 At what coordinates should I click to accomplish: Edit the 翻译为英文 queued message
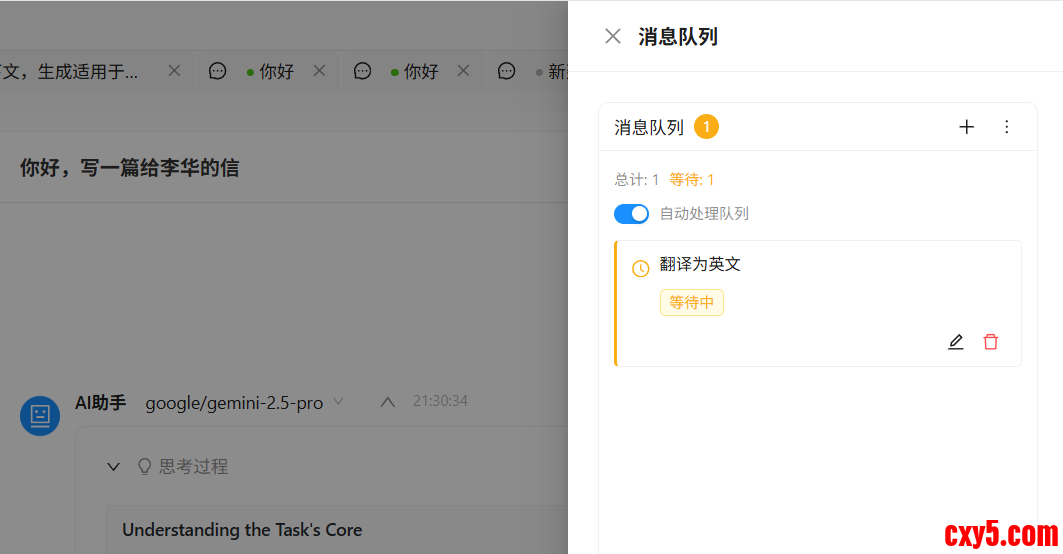[x=955, y=342]
